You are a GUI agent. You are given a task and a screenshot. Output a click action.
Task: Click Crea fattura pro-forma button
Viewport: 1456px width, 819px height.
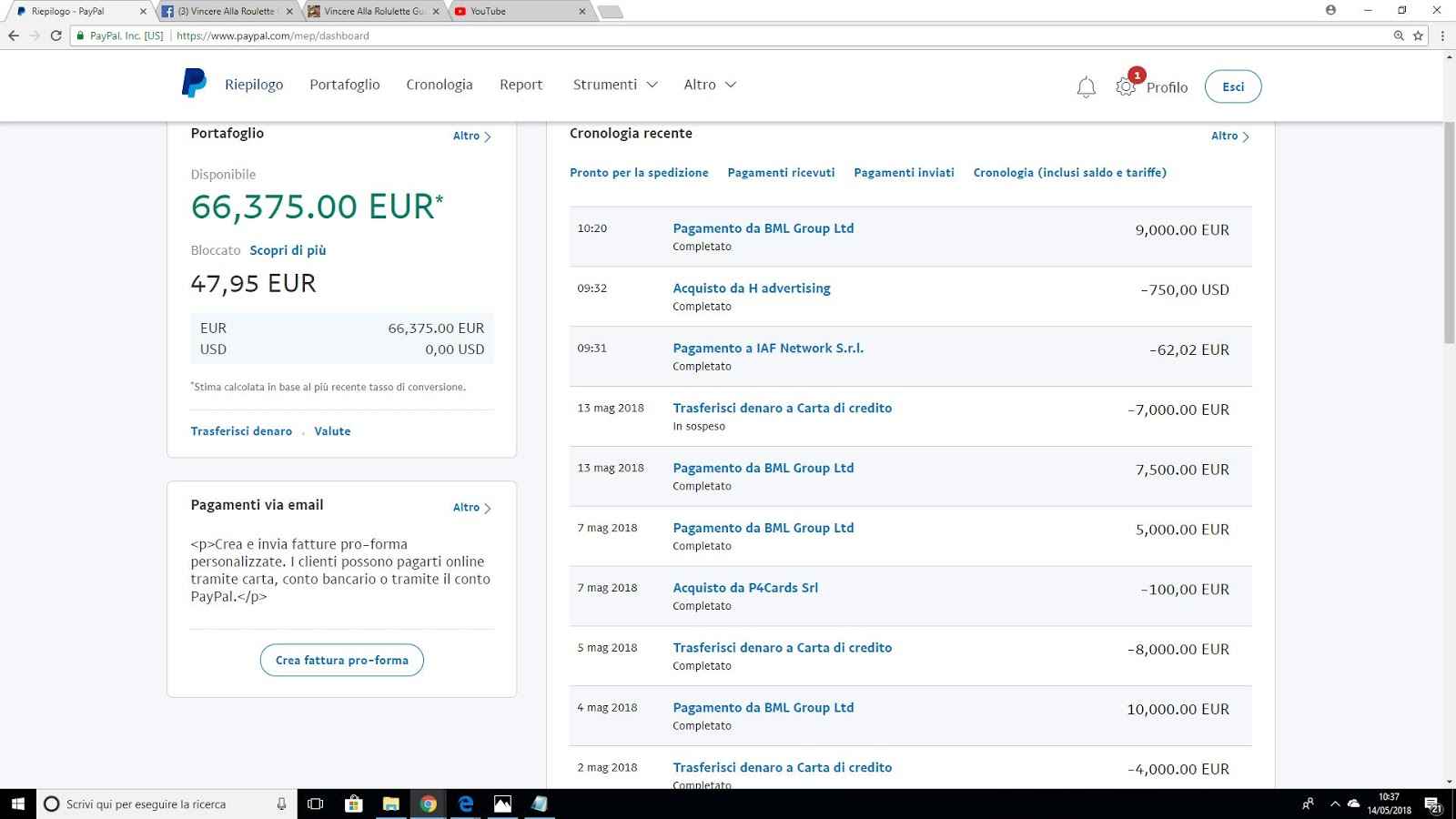click(342, 660)
